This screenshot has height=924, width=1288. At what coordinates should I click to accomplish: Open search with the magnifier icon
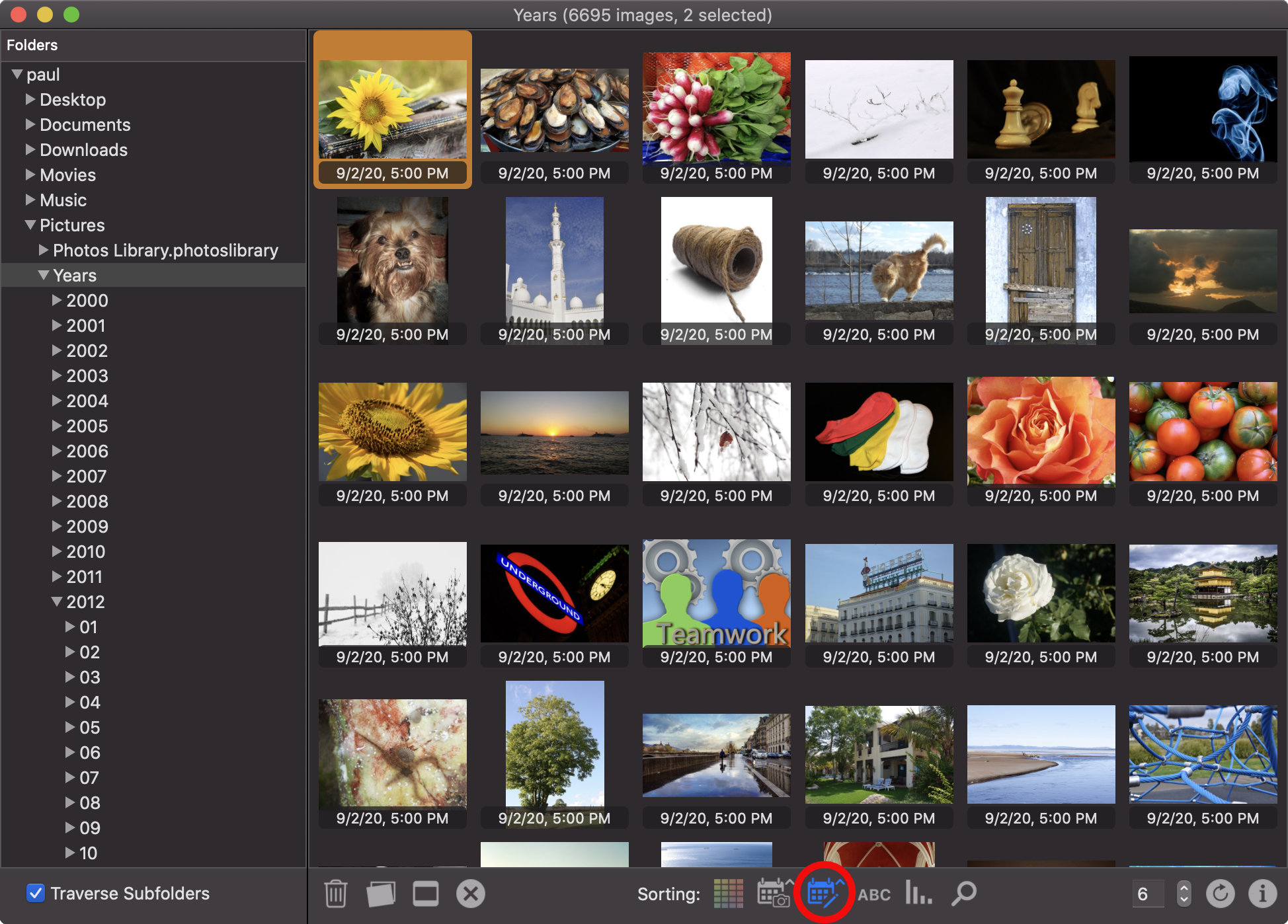click(963, 894)
